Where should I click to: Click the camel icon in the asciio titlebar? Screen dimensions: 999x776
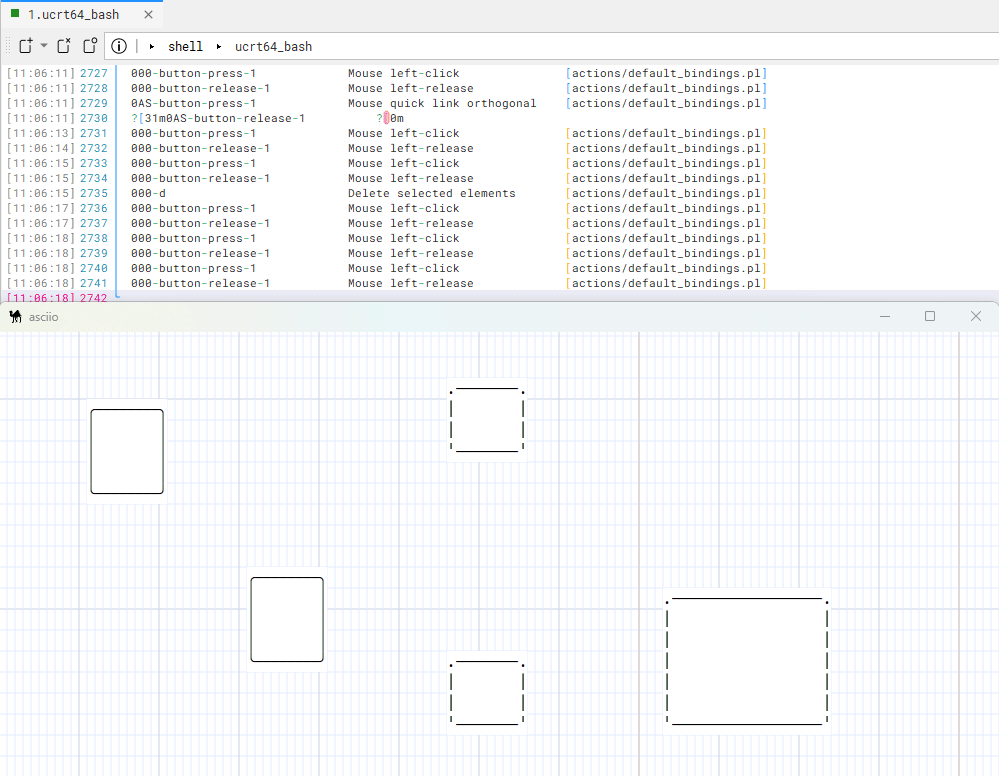(x=14, y=316)
